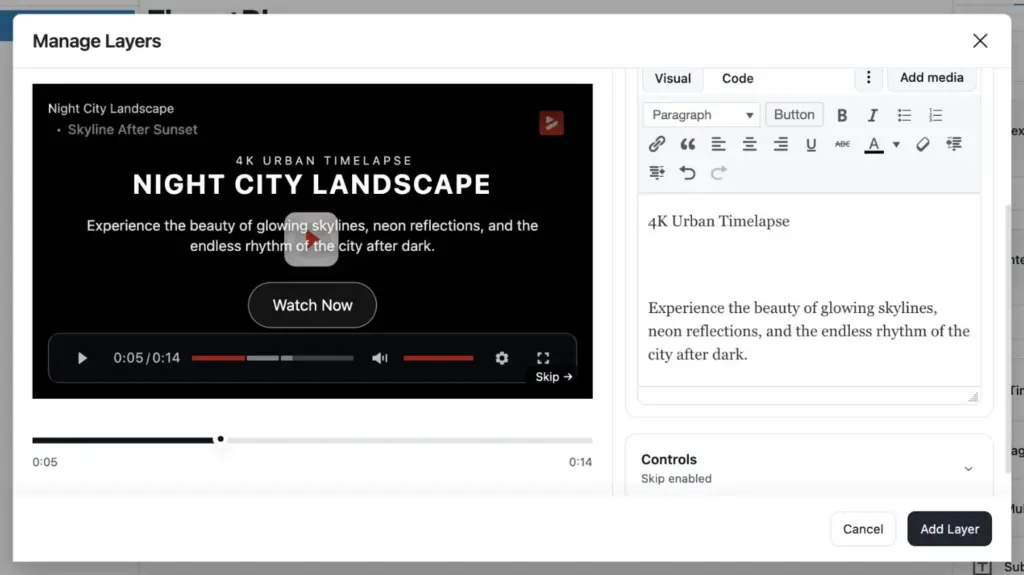The image size is (1024, 575).
Task: Open the text color dropdown arrow
Action: coord(896,144)
